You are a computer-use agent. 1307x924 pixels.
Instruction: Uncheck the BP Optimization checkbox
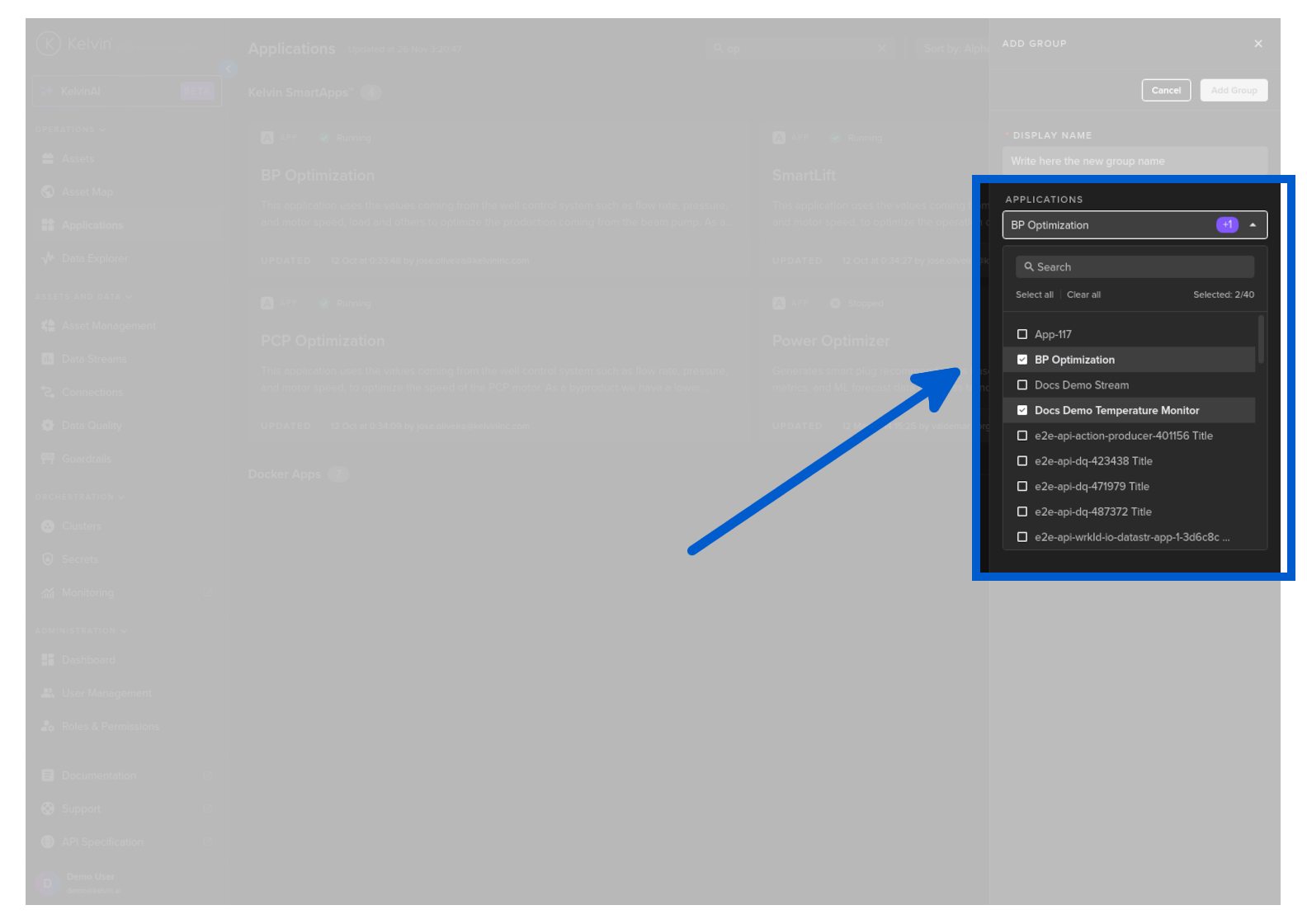coord(1022,360)
